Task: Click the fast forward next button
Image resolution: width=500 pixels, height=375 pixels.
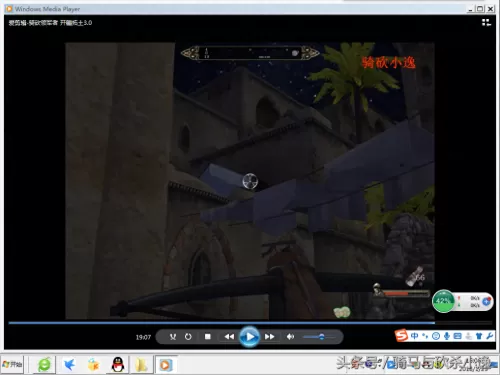Action: (x=269, y=337)
